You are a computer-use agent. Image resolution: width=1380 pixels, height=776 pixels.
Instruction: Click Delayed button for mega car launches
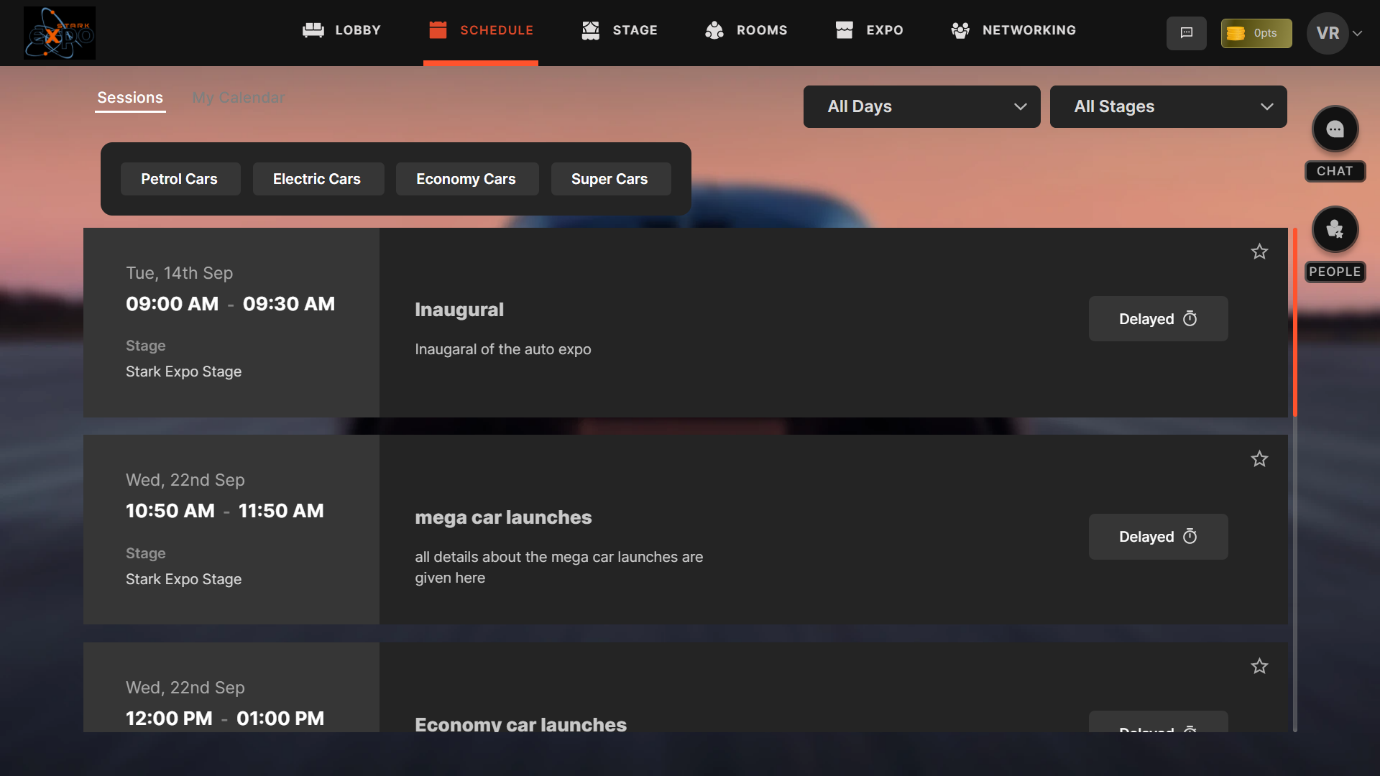click(1158, 537)
